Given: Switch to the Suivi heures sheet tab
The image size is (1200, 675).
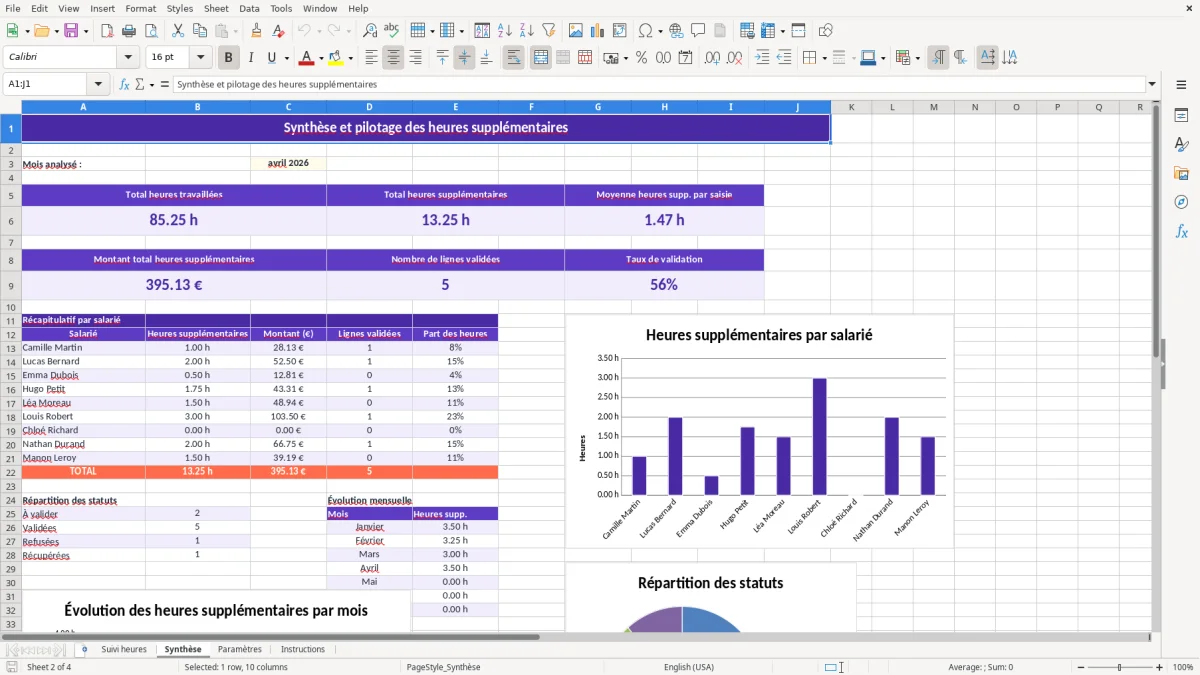Looking at the screenshot, I should point(124,649).
